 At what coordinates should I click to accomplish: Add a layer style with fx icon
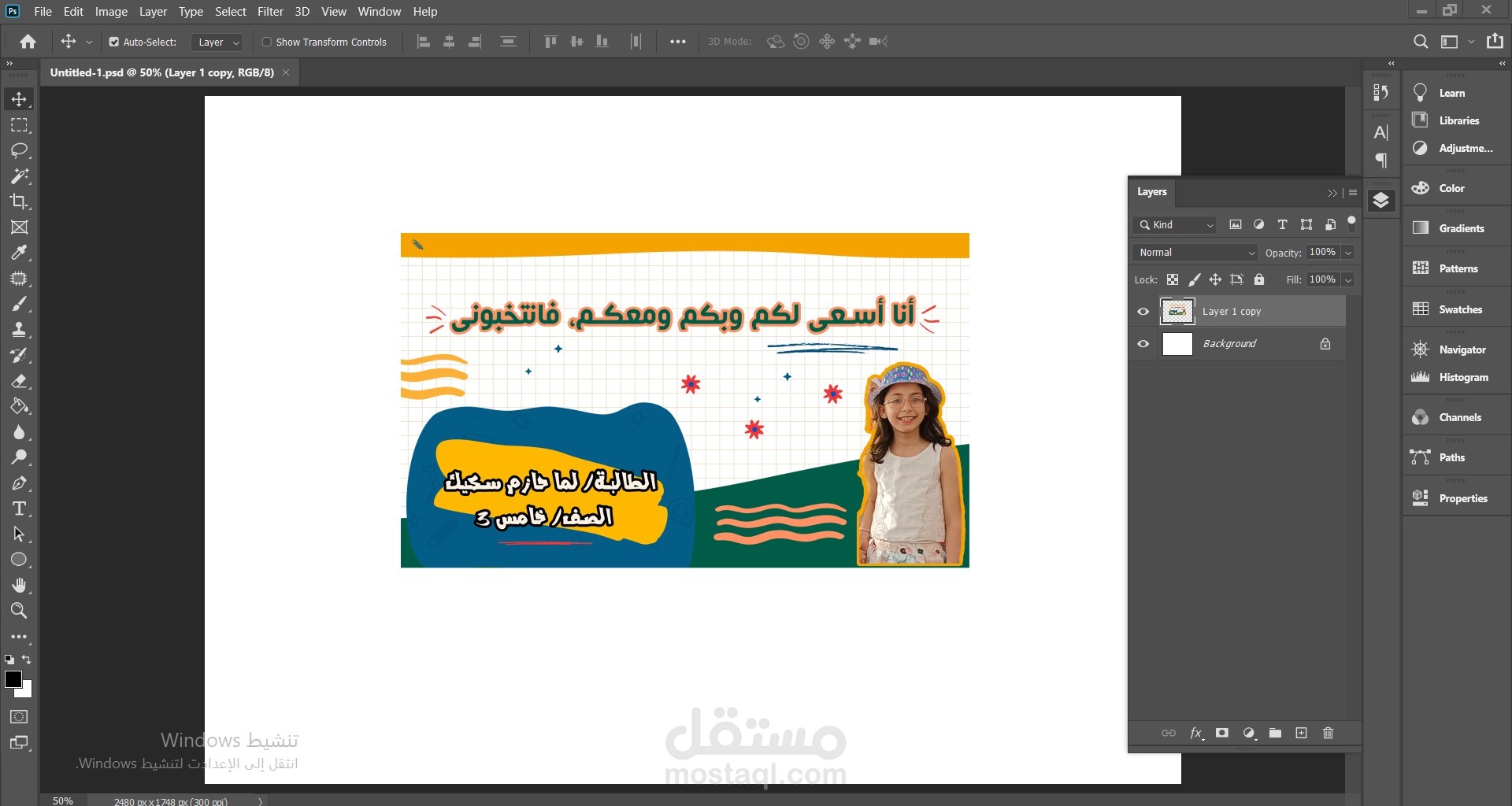[1196, 733]
